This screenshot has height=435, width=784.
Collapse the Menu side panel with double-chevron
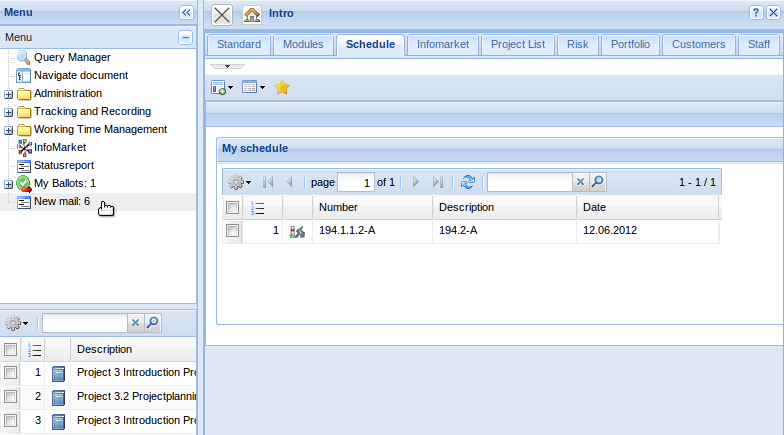[x=186, y=12]
